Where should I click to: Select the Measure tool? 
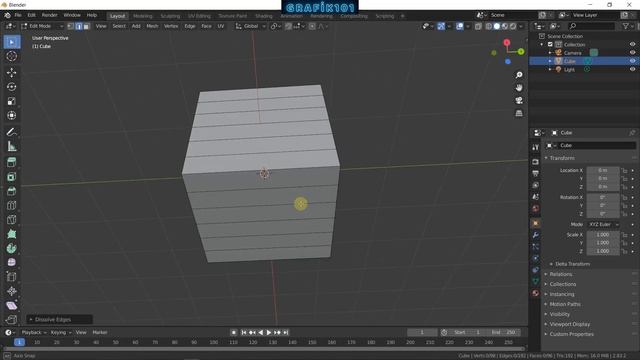tap(12, 146)
